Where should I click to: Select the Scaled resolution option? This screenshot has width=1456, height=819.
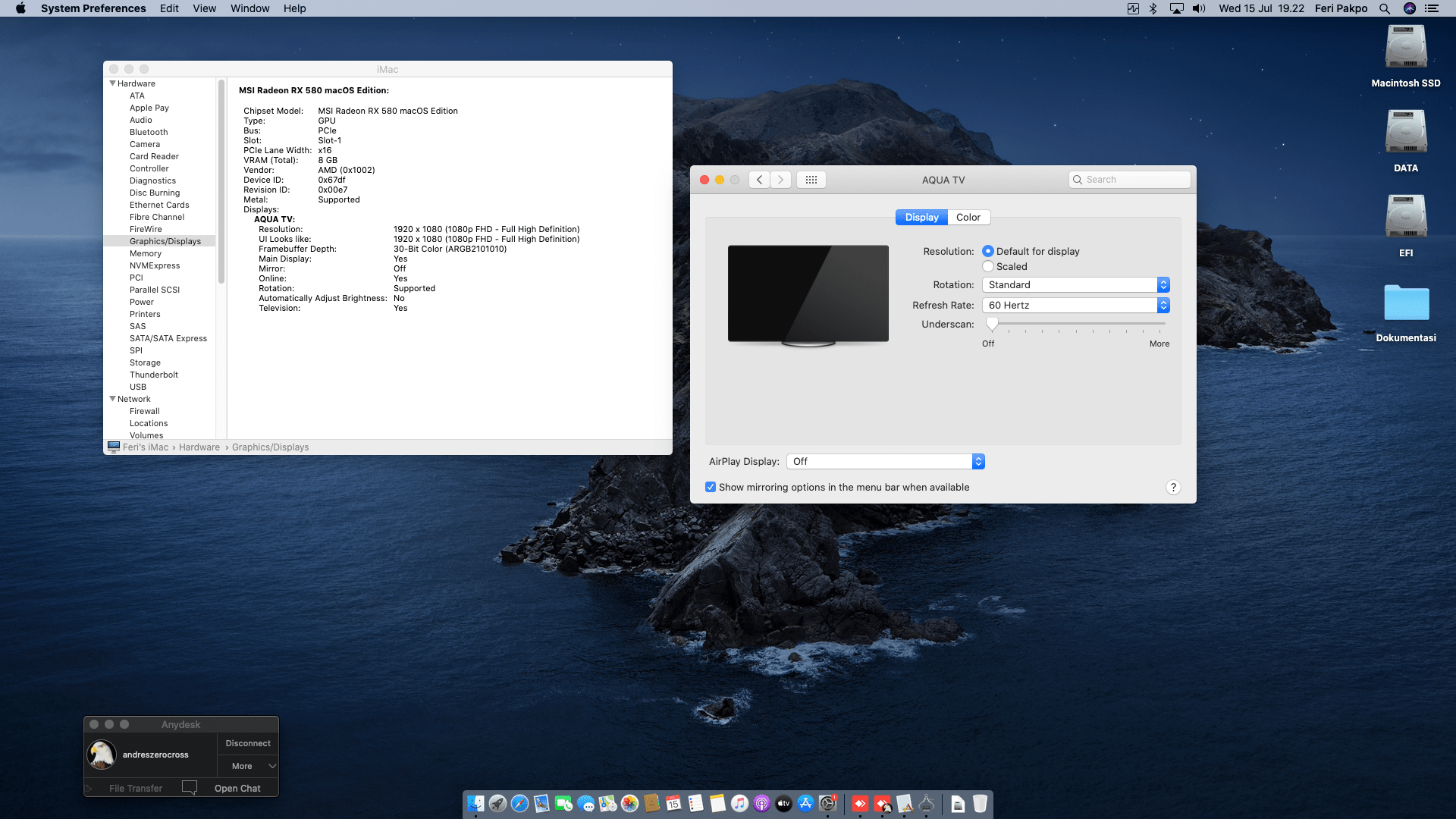(988, 266)
